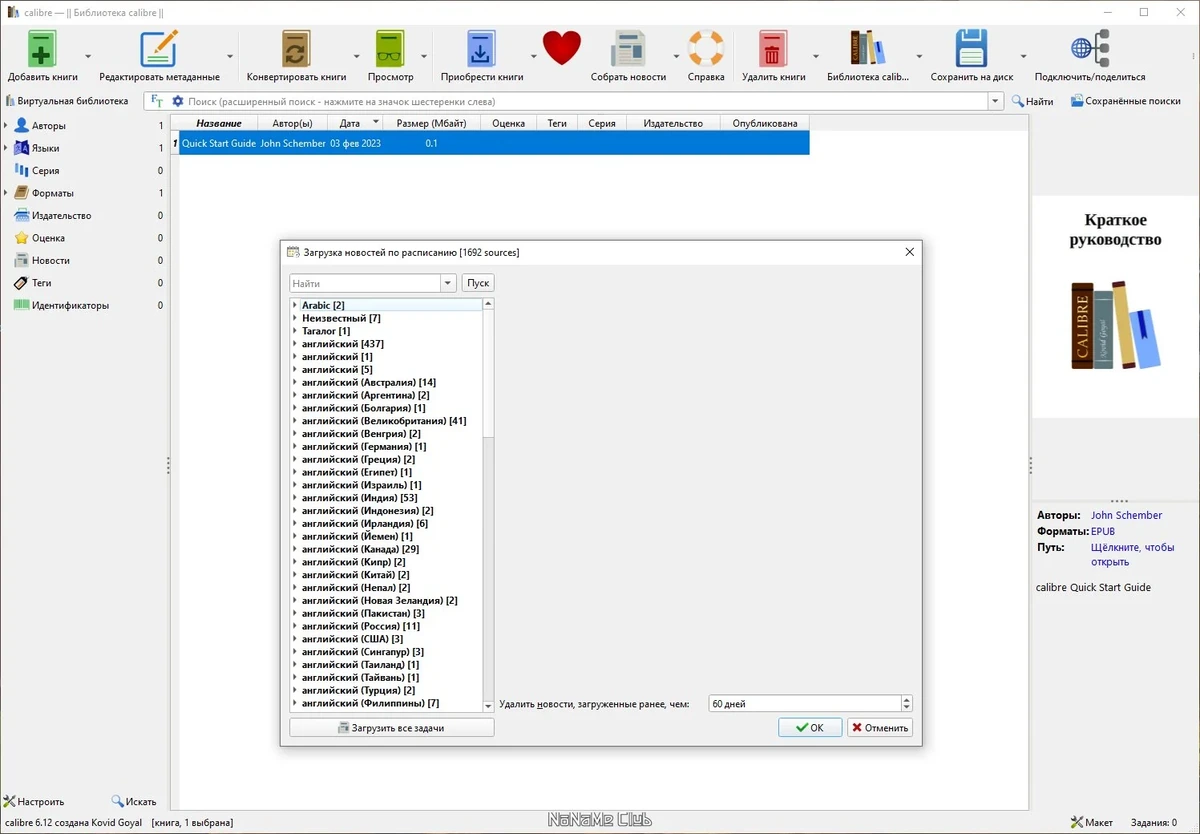Select Новости in the tag browser
Image resolution: width=1200 pixels, height=834 pixels.
tap(50, 261)
